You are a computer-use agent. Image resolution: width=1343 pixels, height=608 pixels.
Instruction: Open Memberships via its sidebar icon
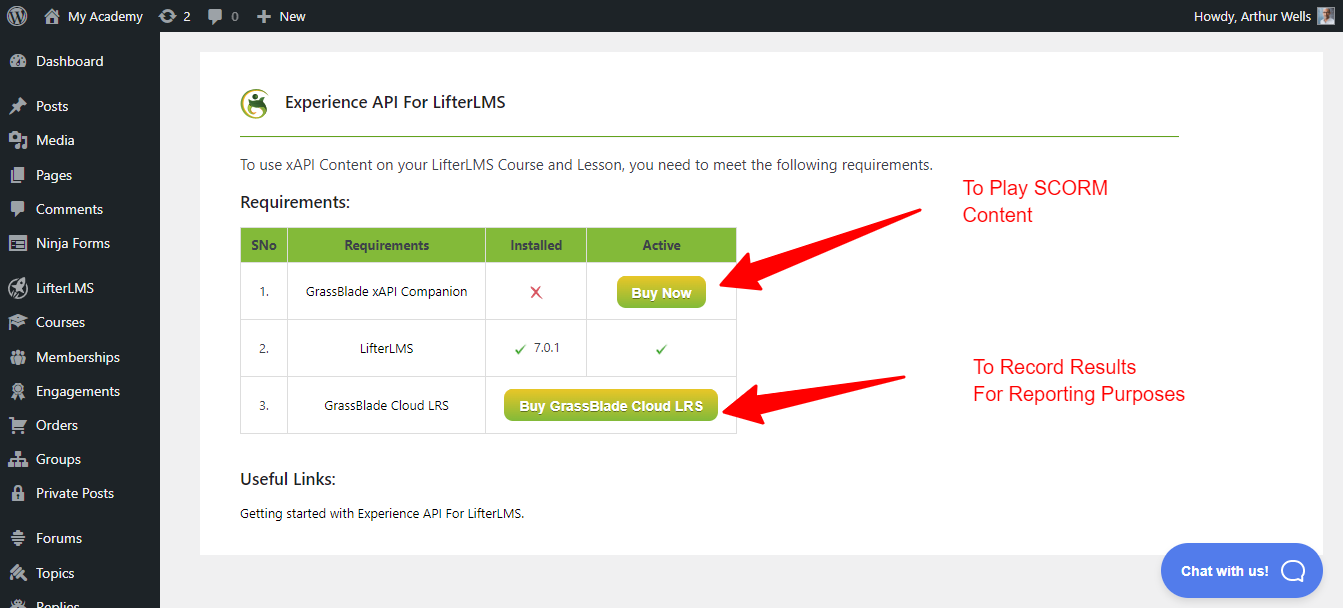pos(21,357)
